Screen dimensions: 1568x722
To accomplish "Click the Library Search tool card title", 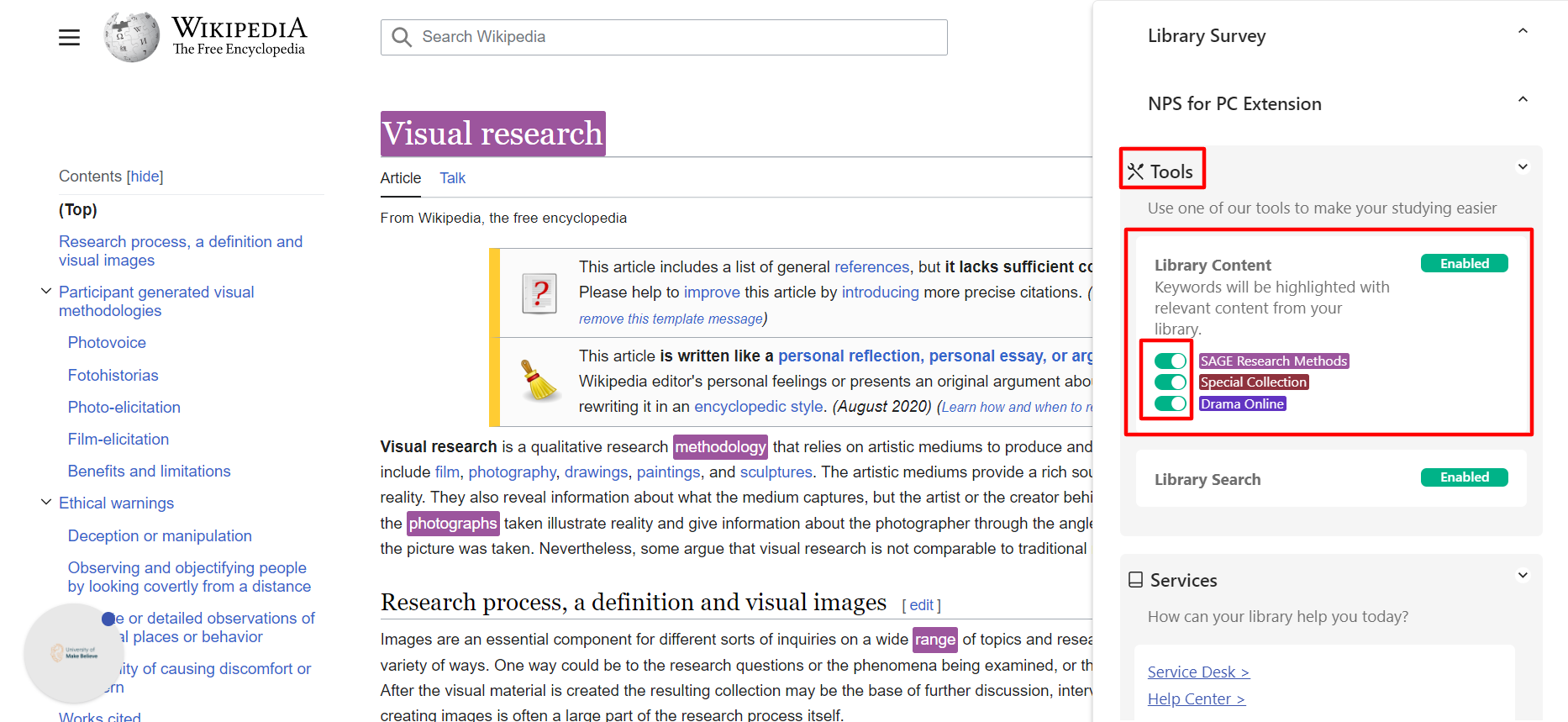I will pos(1207,479).
